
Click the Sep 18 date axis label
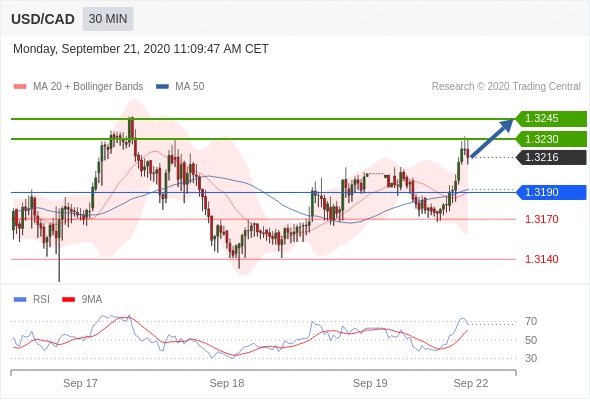click(227, 383)
